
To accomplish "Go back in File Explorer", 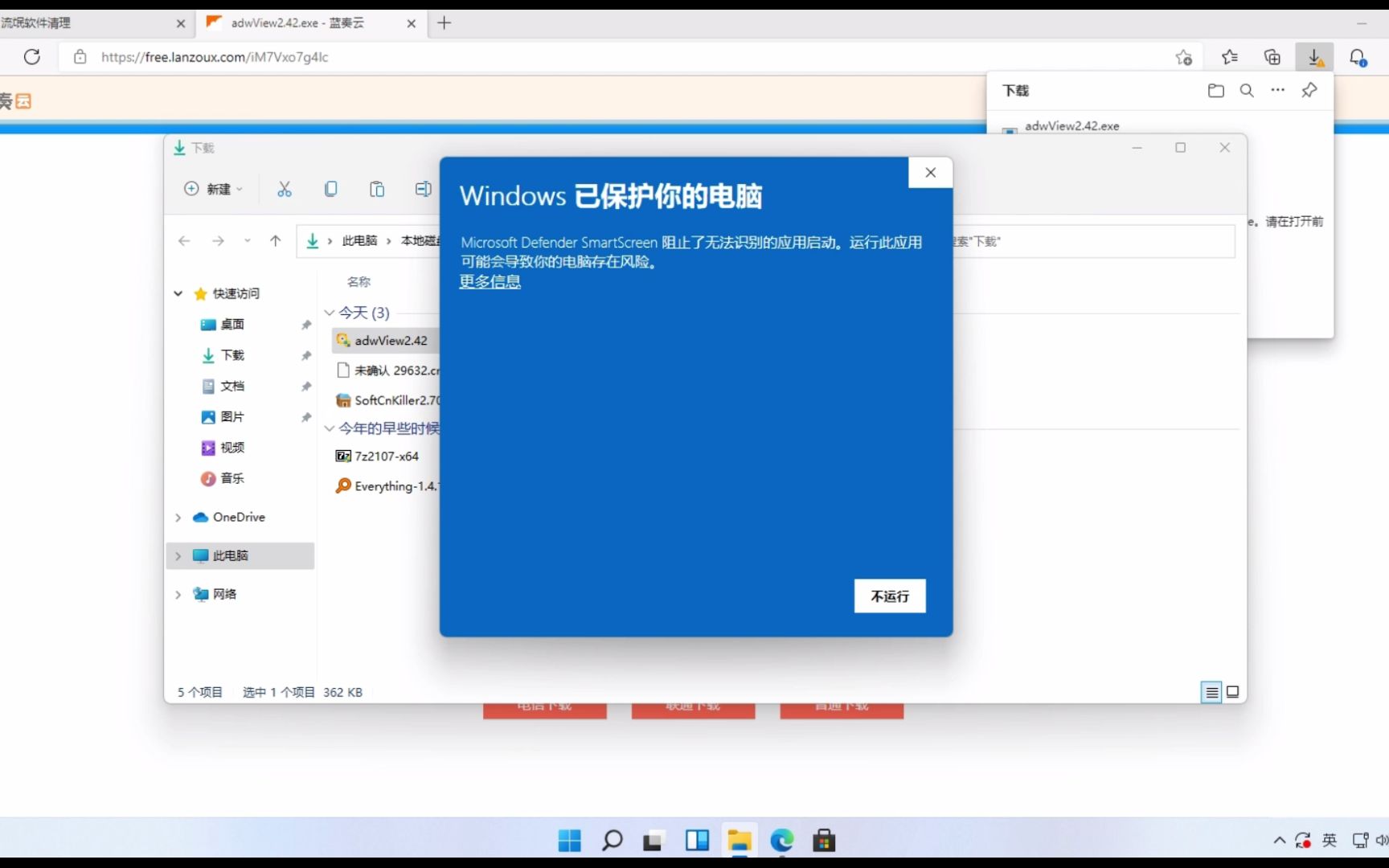I will coord(184,241).
